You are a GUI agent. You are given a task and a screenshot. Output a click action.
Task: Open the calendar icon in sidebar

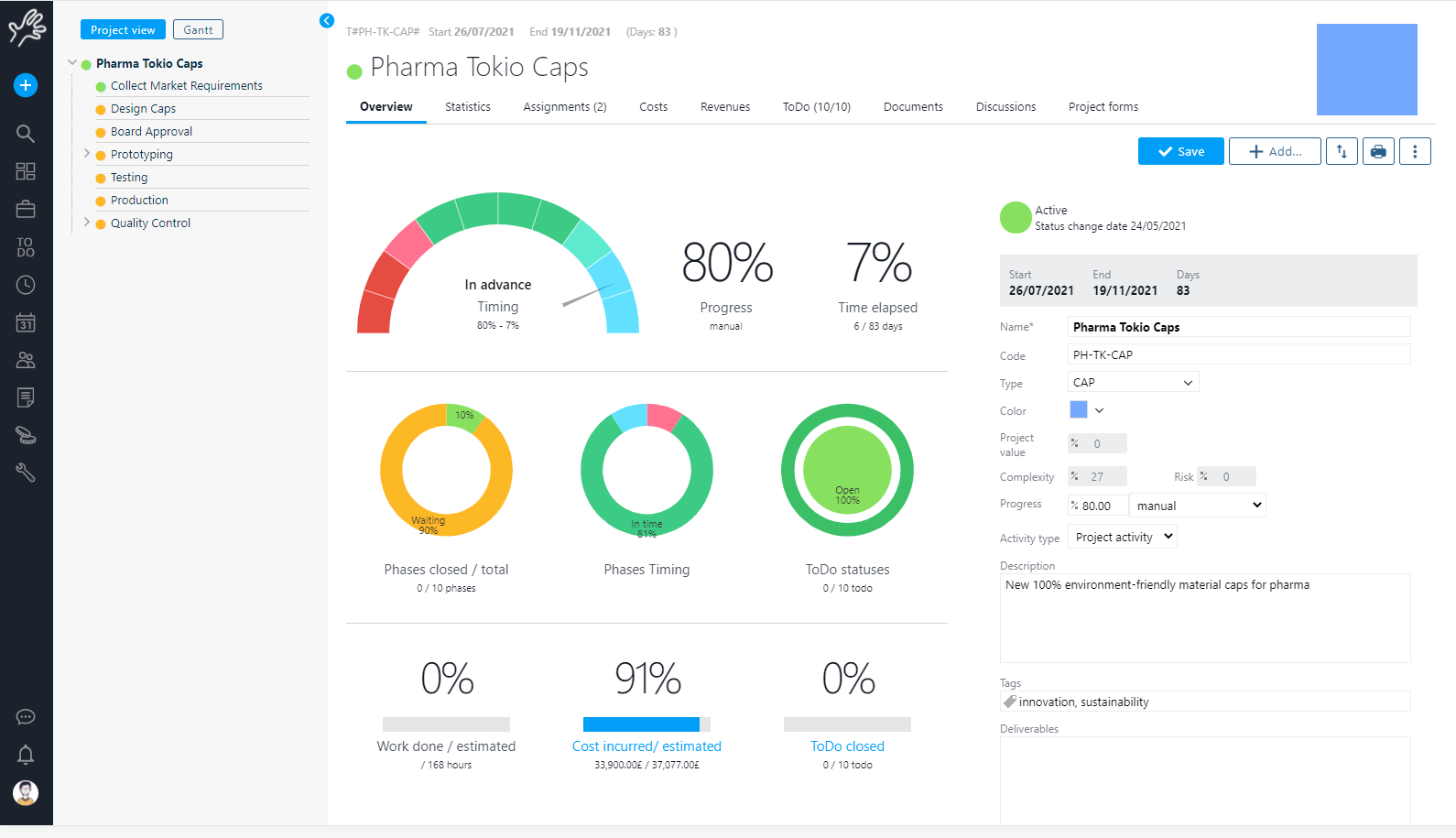point(26,322)
